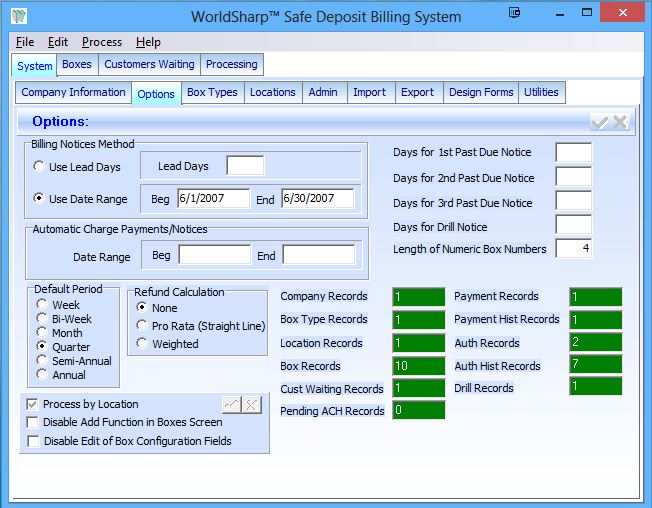This screenshot has height=508, width=652.
Task: Click the green Box Records count field
Action: (418, 366)
